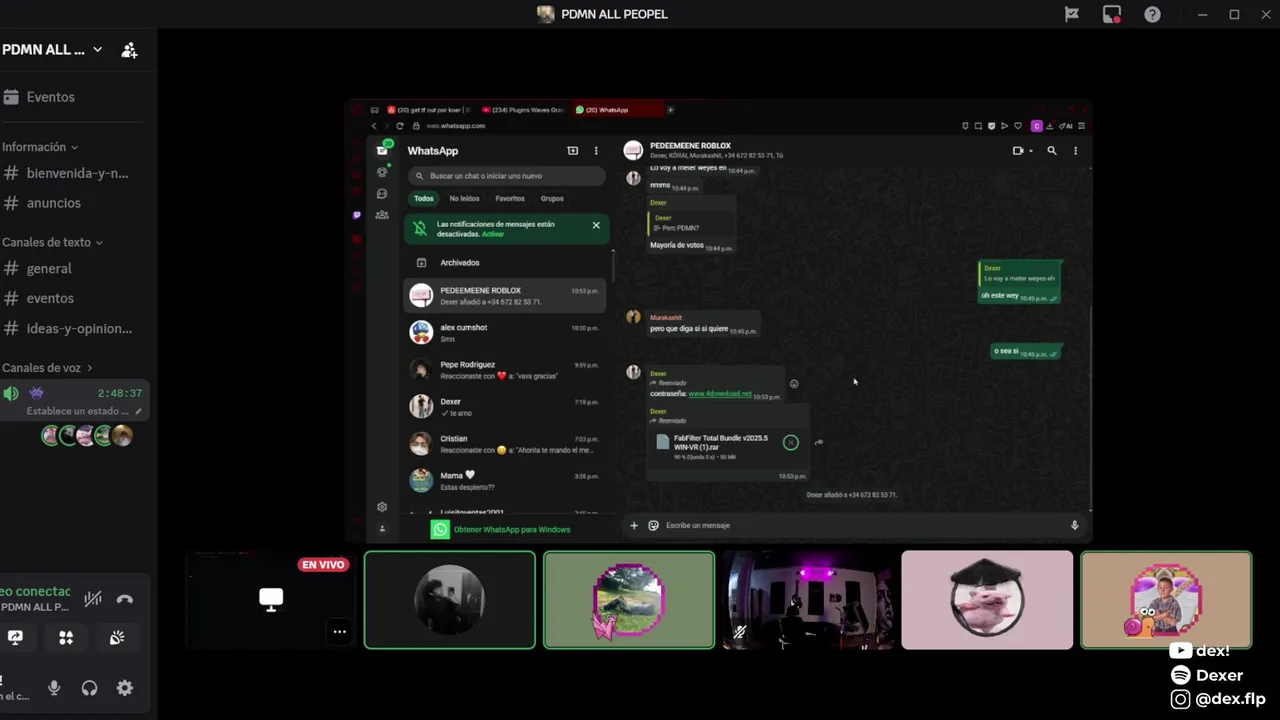Image resolution: width=1280 pixels, height=720 pixels.
Task: Click Obtener WhatsApp para Windows
Action: click(x=501, y=529)
